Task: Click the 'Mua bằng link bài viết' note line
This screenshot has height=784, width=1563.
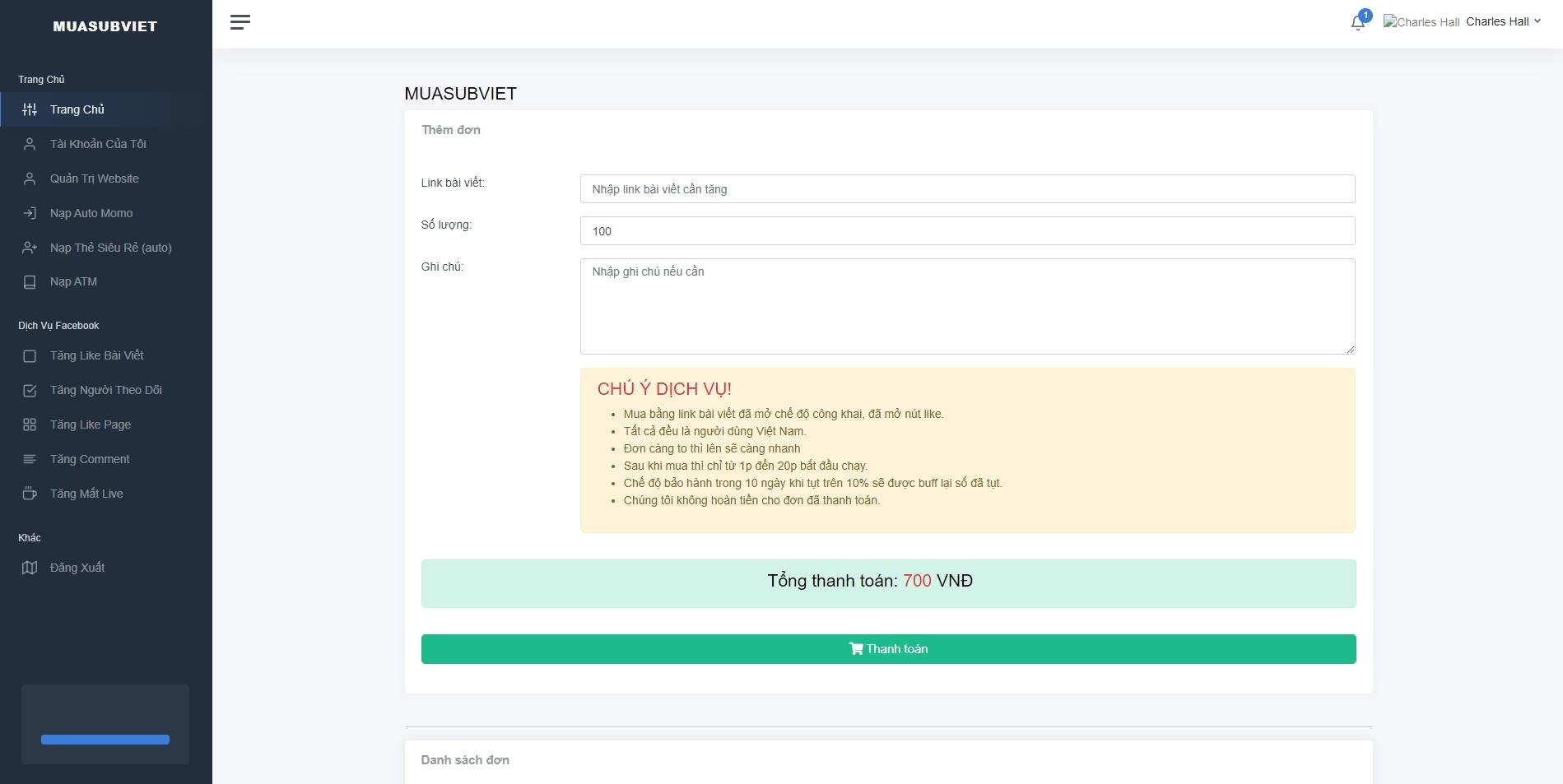Action: point(784,414)
